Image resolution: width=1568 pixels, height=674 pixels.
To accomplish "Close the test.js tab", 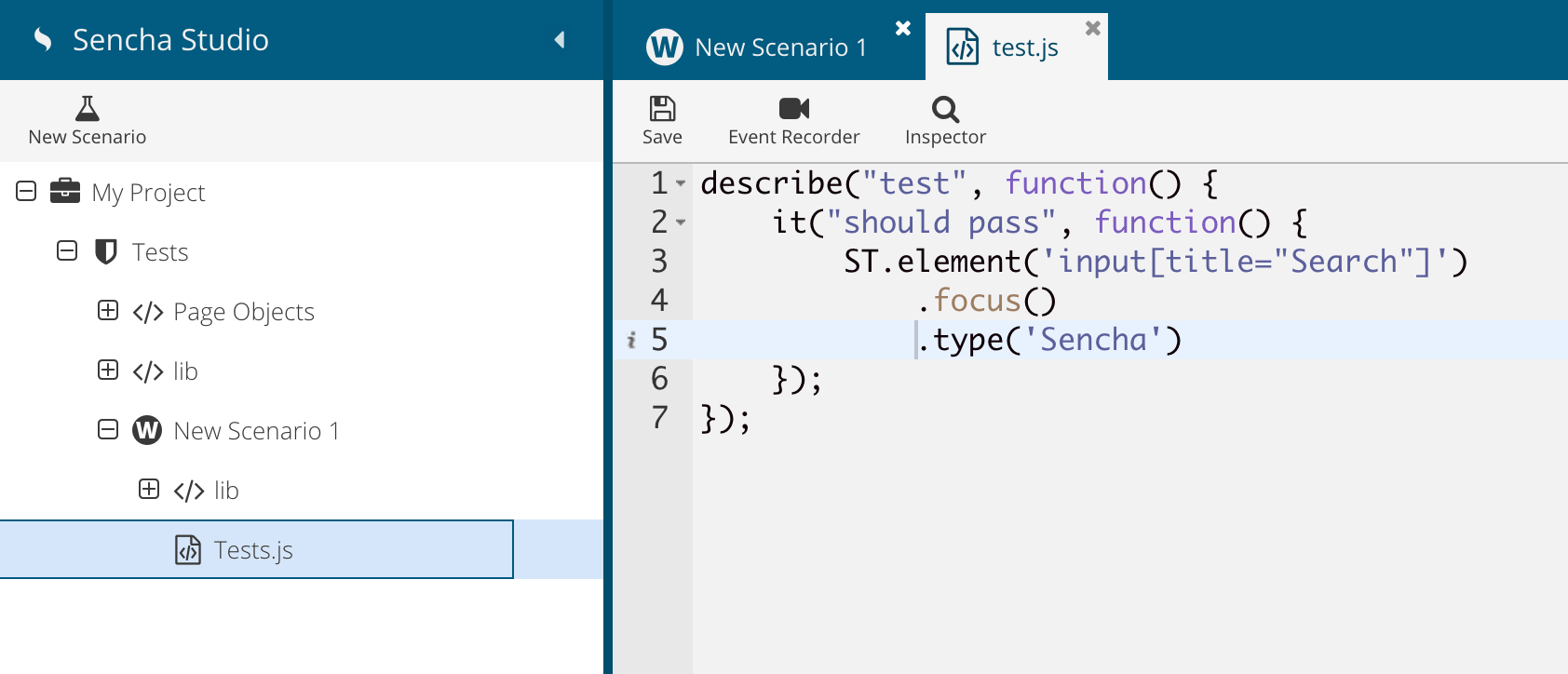I will (x=1093, y=28).
